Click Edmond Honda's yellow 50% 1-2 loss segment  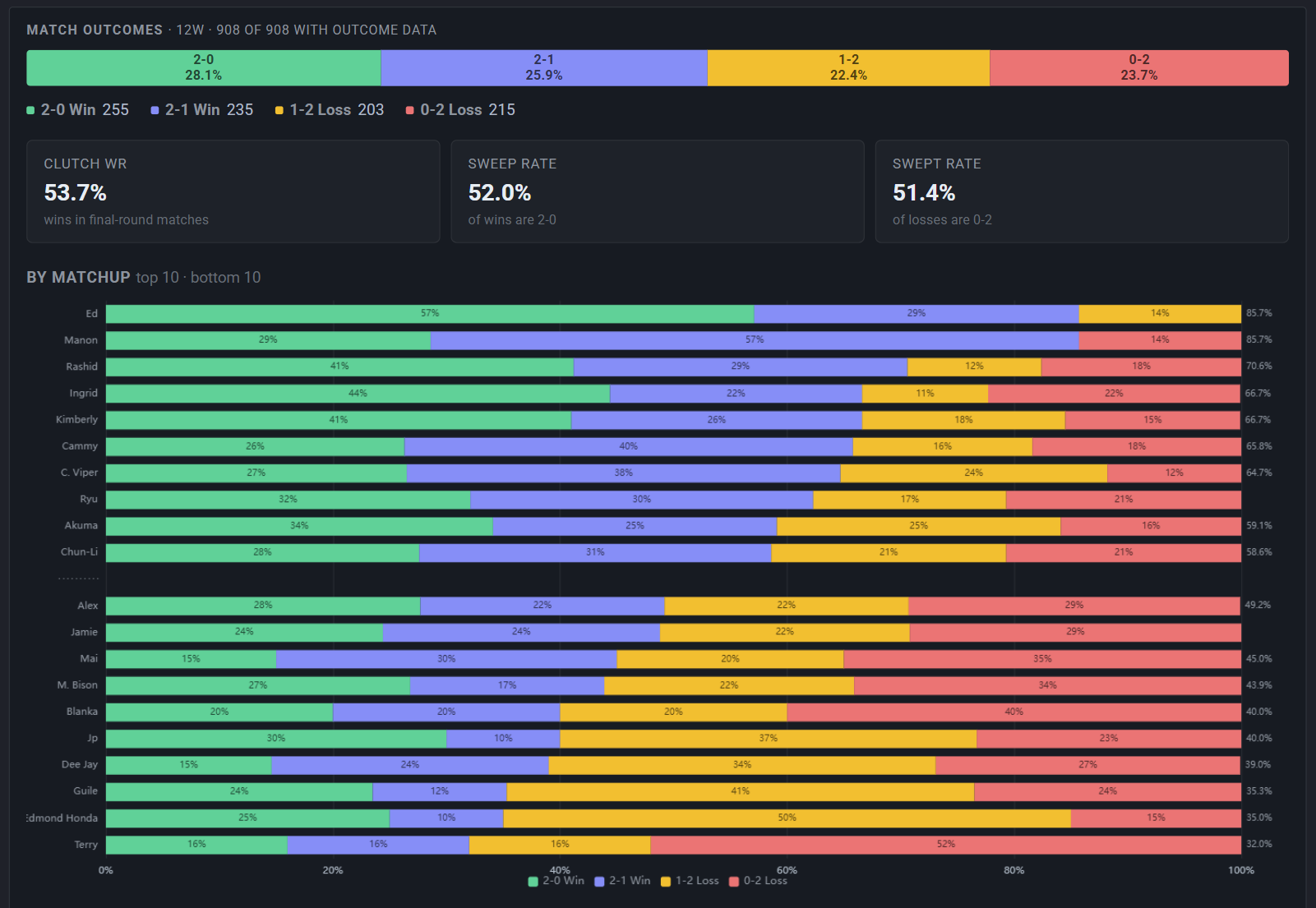[x=787, y=818]
